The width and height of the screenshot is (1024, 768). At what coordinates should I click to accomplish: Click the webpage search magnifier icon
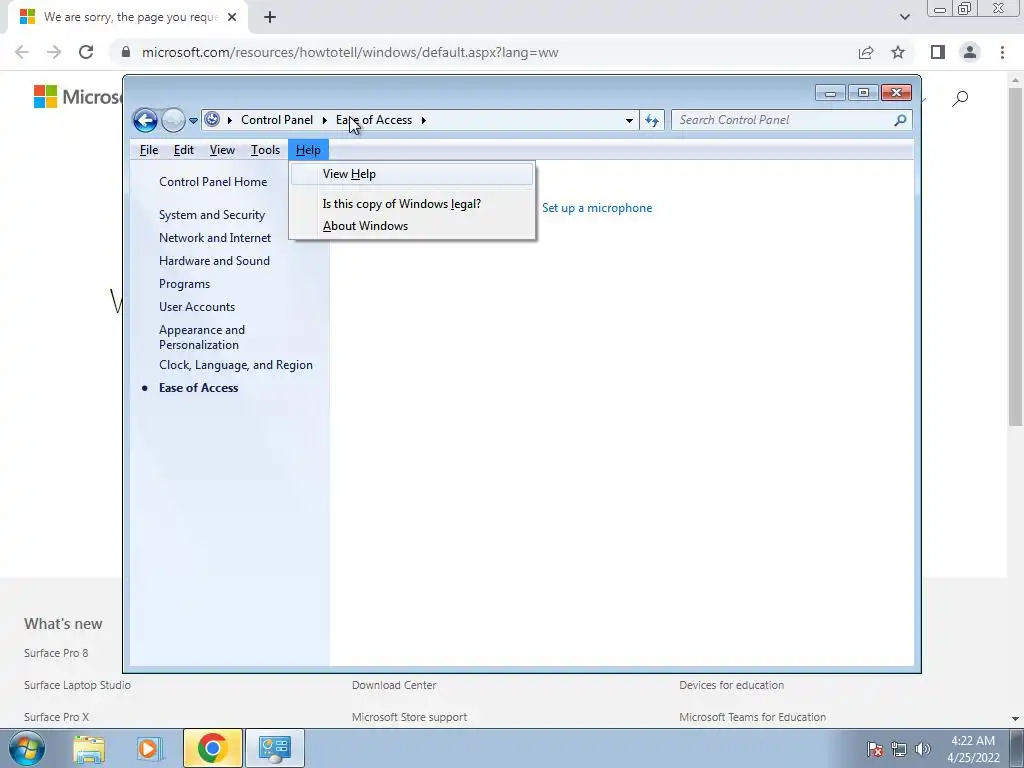[x=960, y=99]
